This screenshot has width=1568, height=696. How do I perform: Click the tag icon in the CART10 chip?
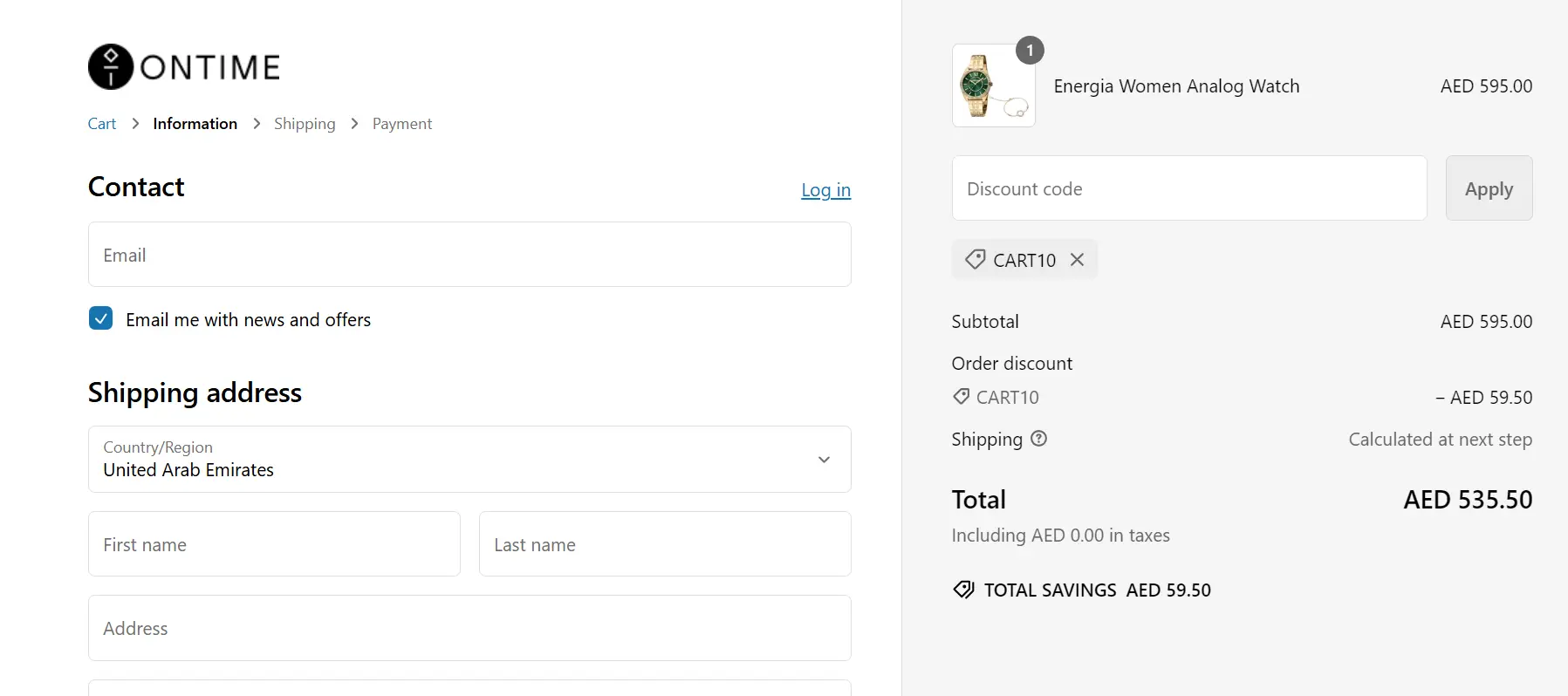click(x=975, y=259)
